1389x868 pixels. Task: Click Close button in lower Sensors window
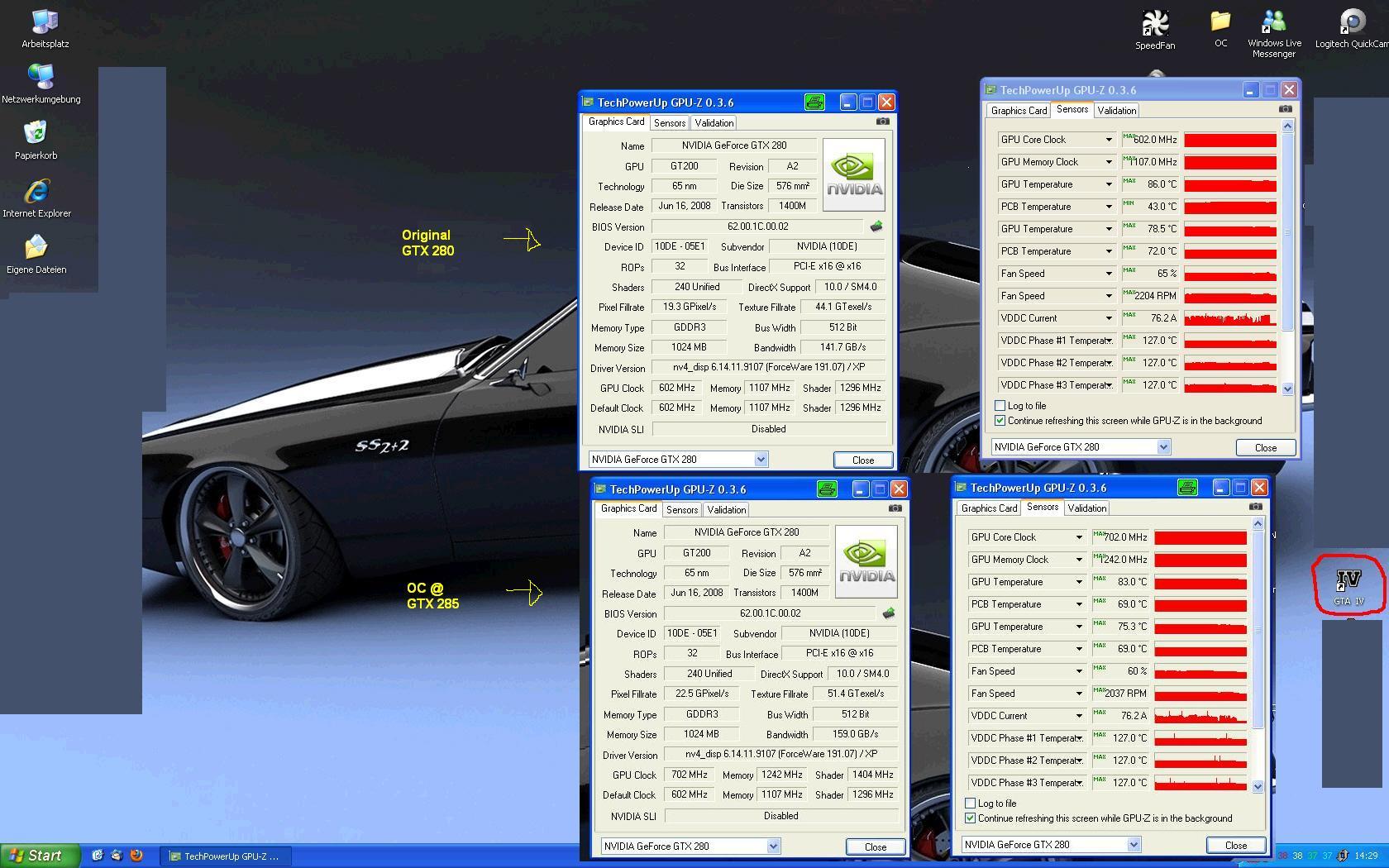click(1236, 845)
